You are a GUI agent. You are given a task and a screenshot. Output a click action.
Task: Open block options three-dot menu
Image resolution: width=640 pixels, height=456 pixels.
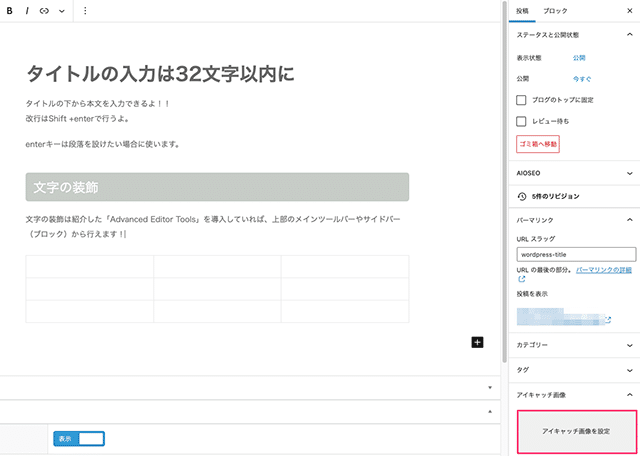[x=85, y=10]
